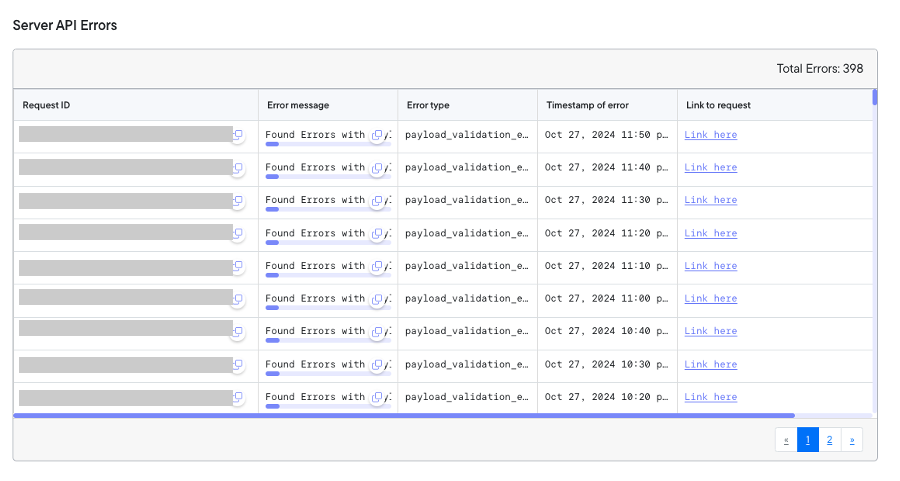Copy the error message in the 11:40 row

coord(377,168)
